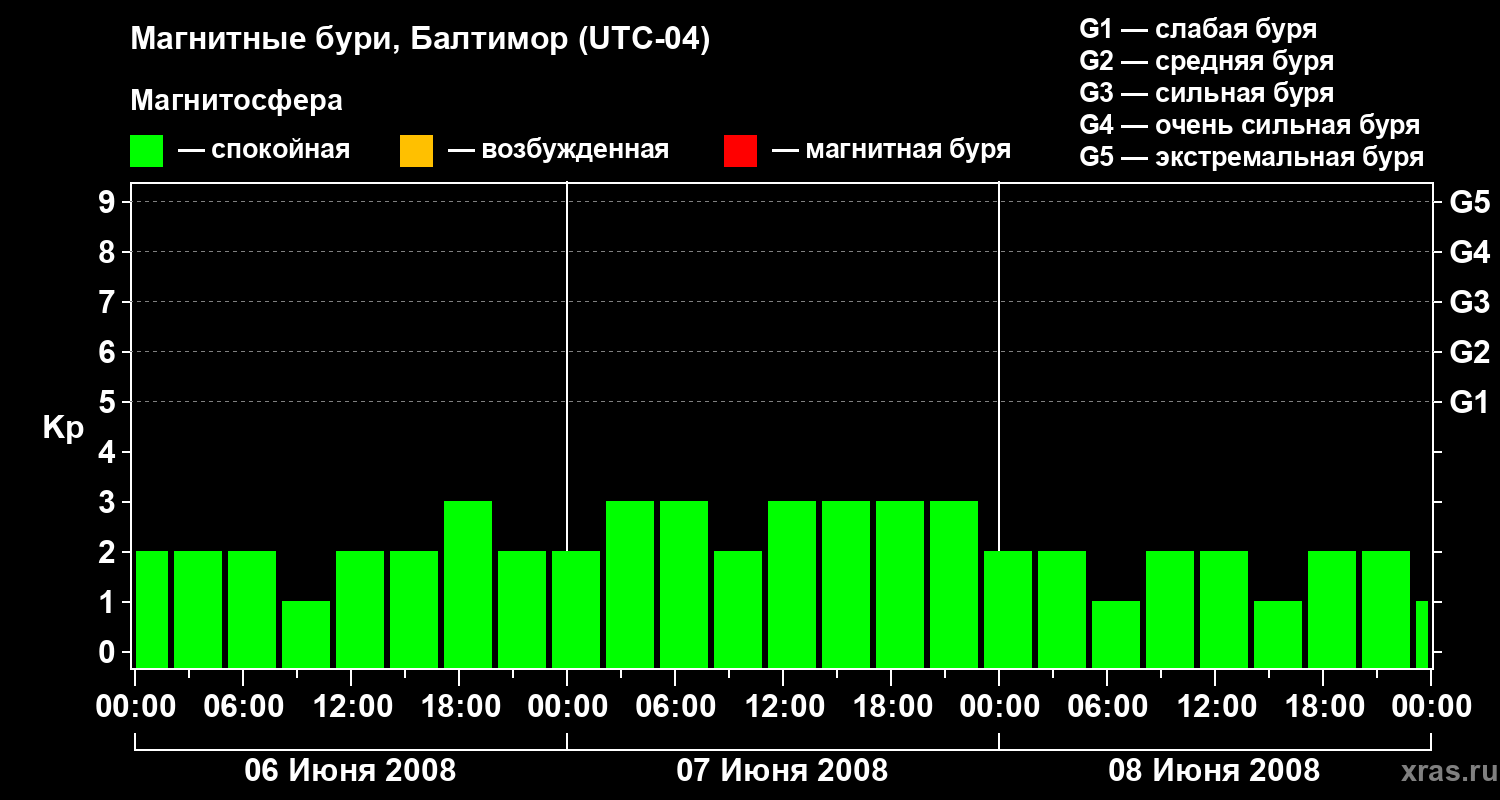Click the orange «возбужденная» legend swatch
1500x800 pixels.
pos(416,151)
